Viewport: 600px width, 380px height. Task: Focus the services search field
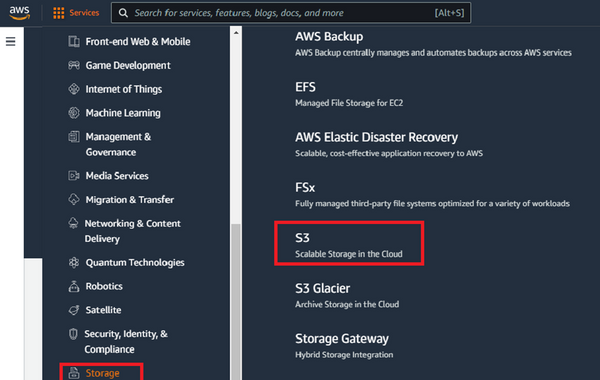tap(291, 13)
